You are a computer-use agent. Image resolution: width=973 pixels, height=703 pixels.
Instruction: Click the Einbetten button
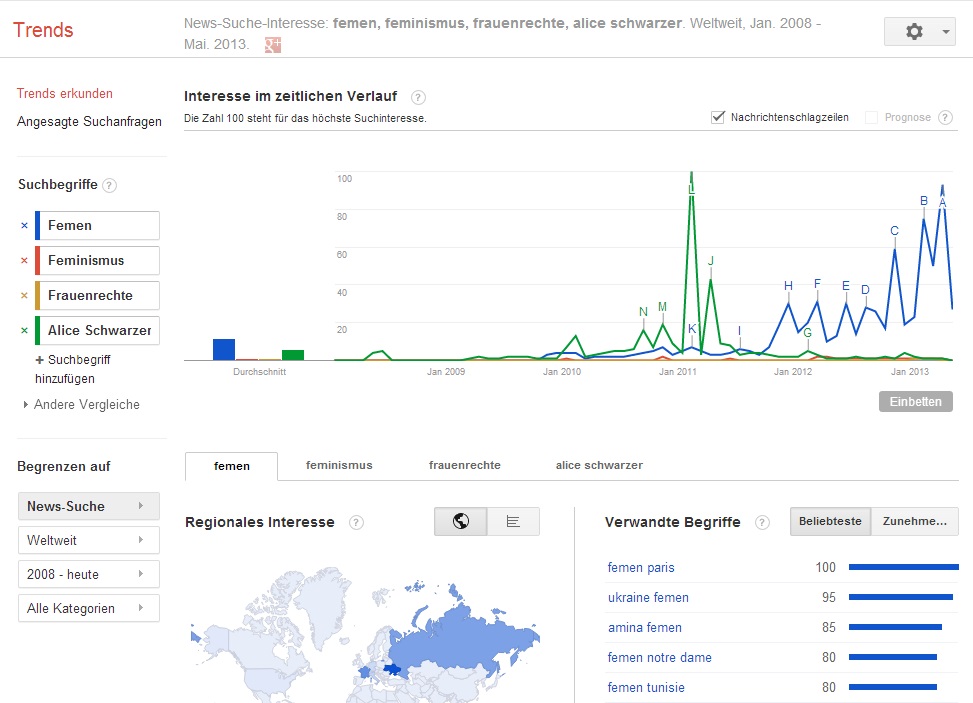coord(916,401)
